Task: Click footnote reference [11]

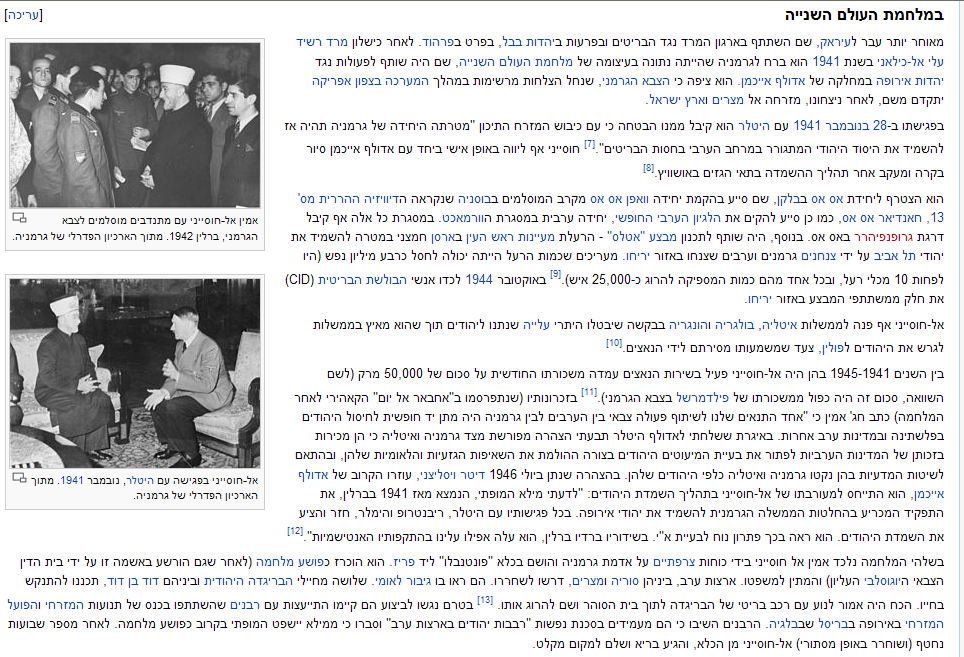Action: coord(589,392)
